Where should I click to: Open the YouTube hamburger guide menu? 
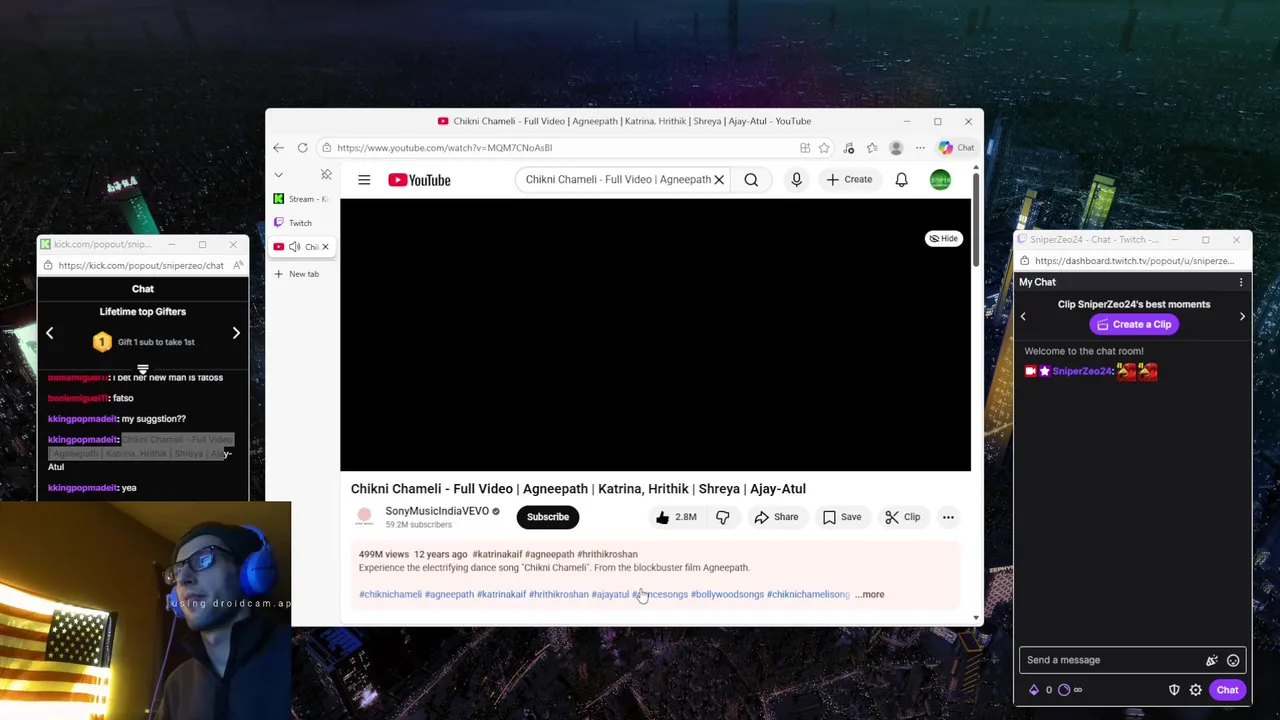pos(364,180)
